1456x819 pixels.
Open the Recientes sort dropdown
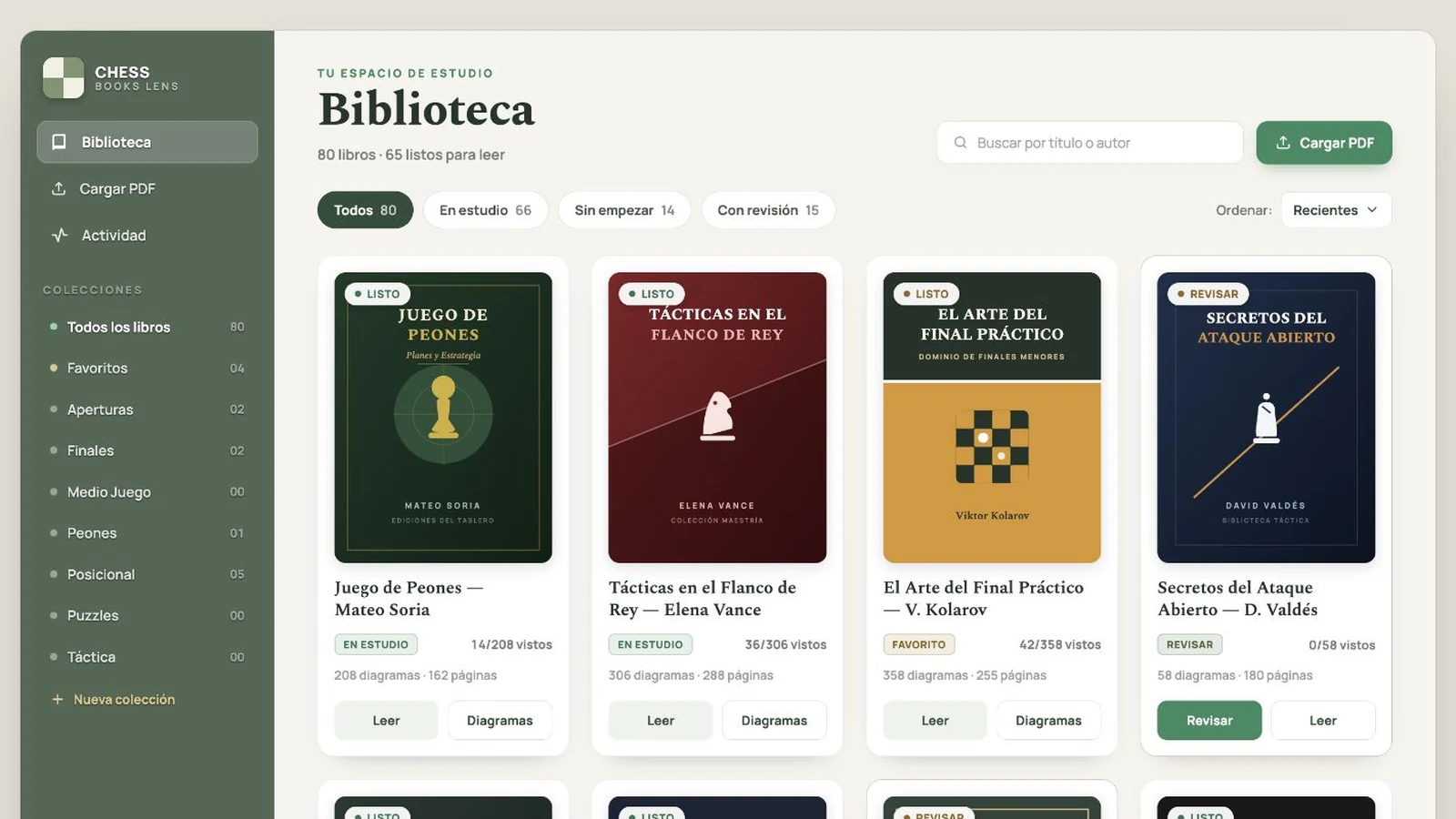click(1336, 210)
